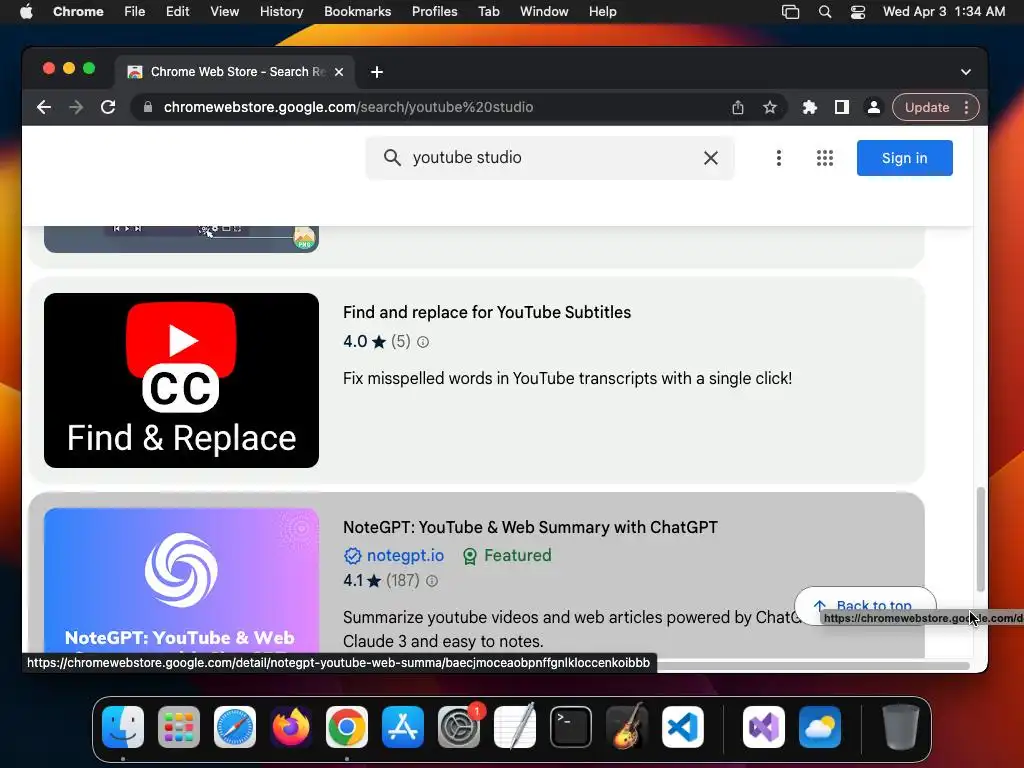Launch GarageBand from the dock
The height and width of the screenshot is (768, 1024).
(627, 727)
